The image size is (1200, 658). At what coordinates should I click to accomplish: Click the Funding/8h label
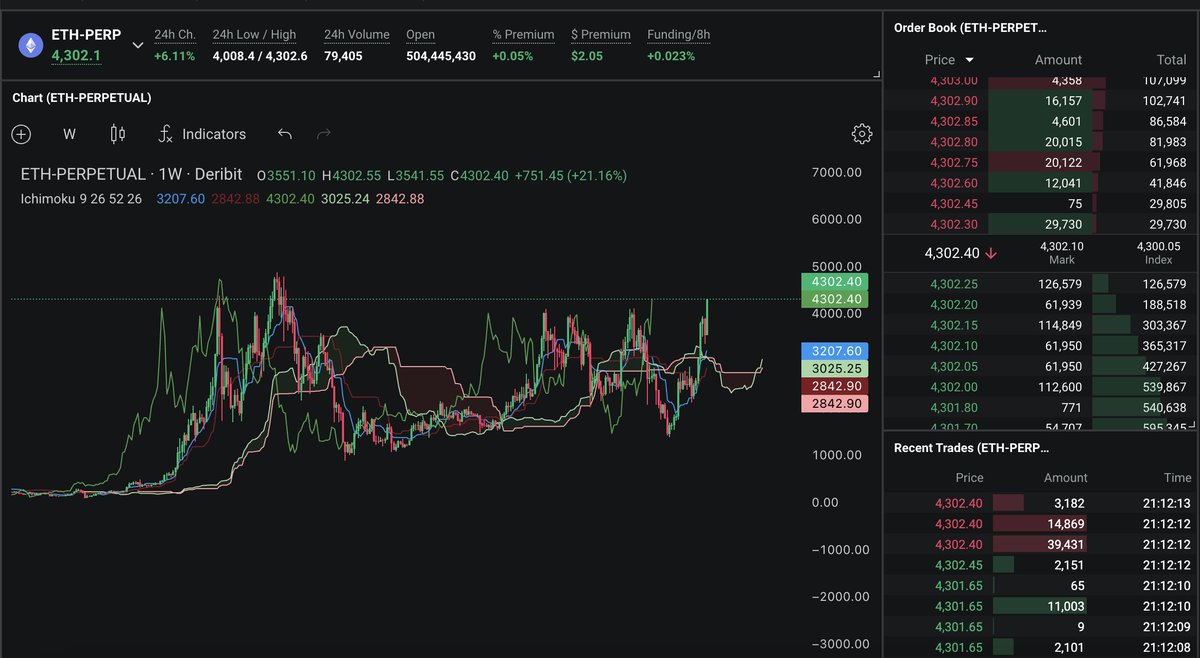point(679,35)
